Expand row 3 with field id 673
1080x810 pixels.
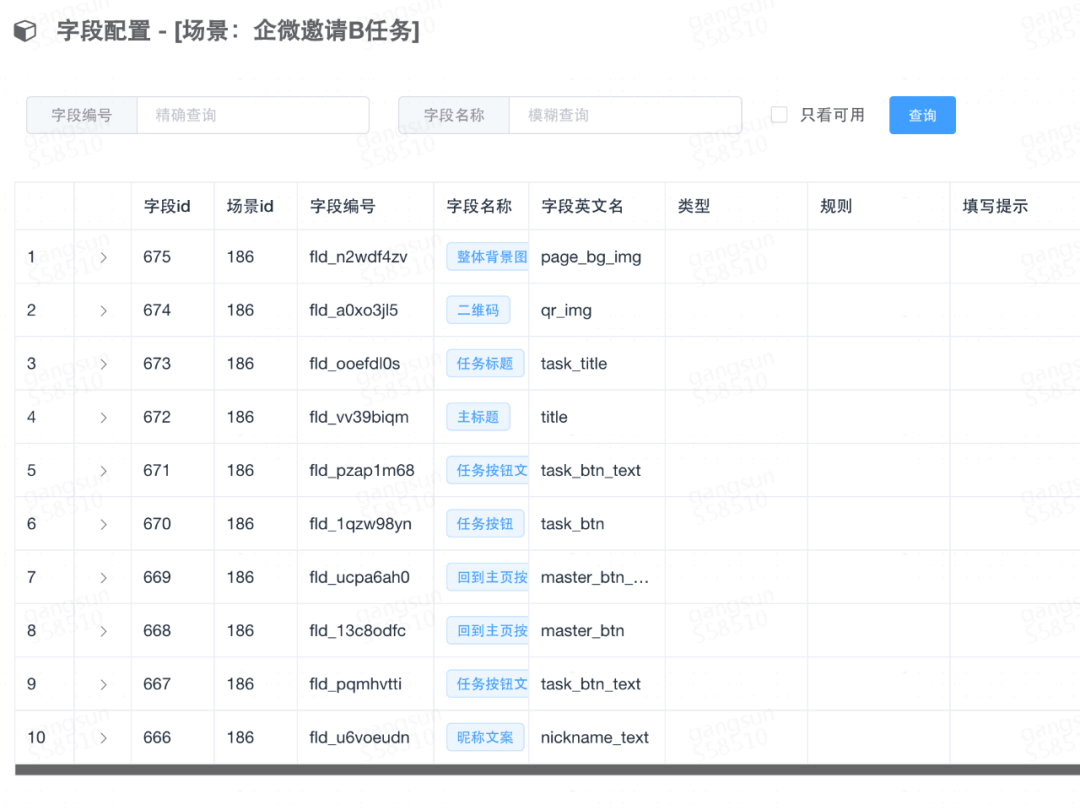[103, 364]
